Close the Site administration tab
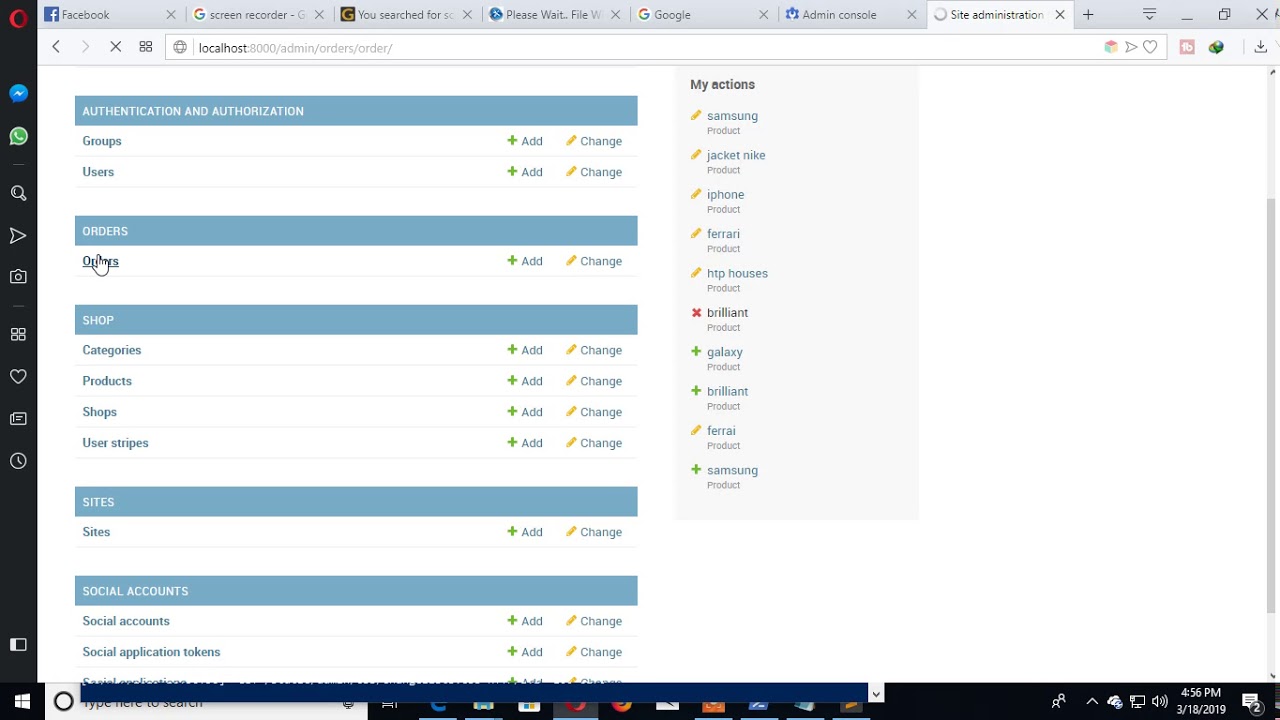Screen dimensions: 1280x720 pyautogui.click(x=1060, y=15)
